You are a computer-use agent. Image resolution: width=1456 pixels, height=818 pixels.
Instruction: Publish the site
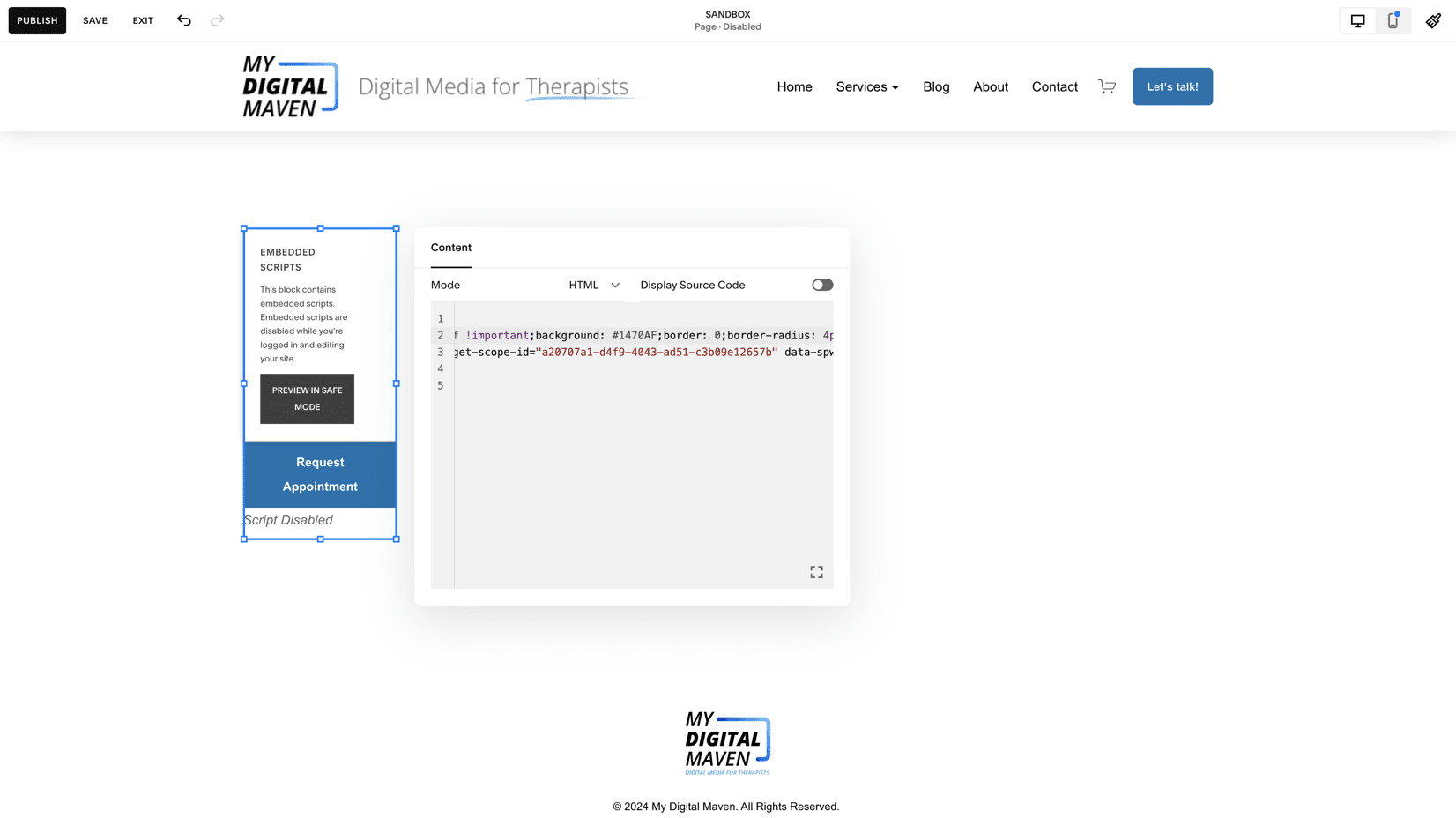pyautogui.click(x=37, y=19)
